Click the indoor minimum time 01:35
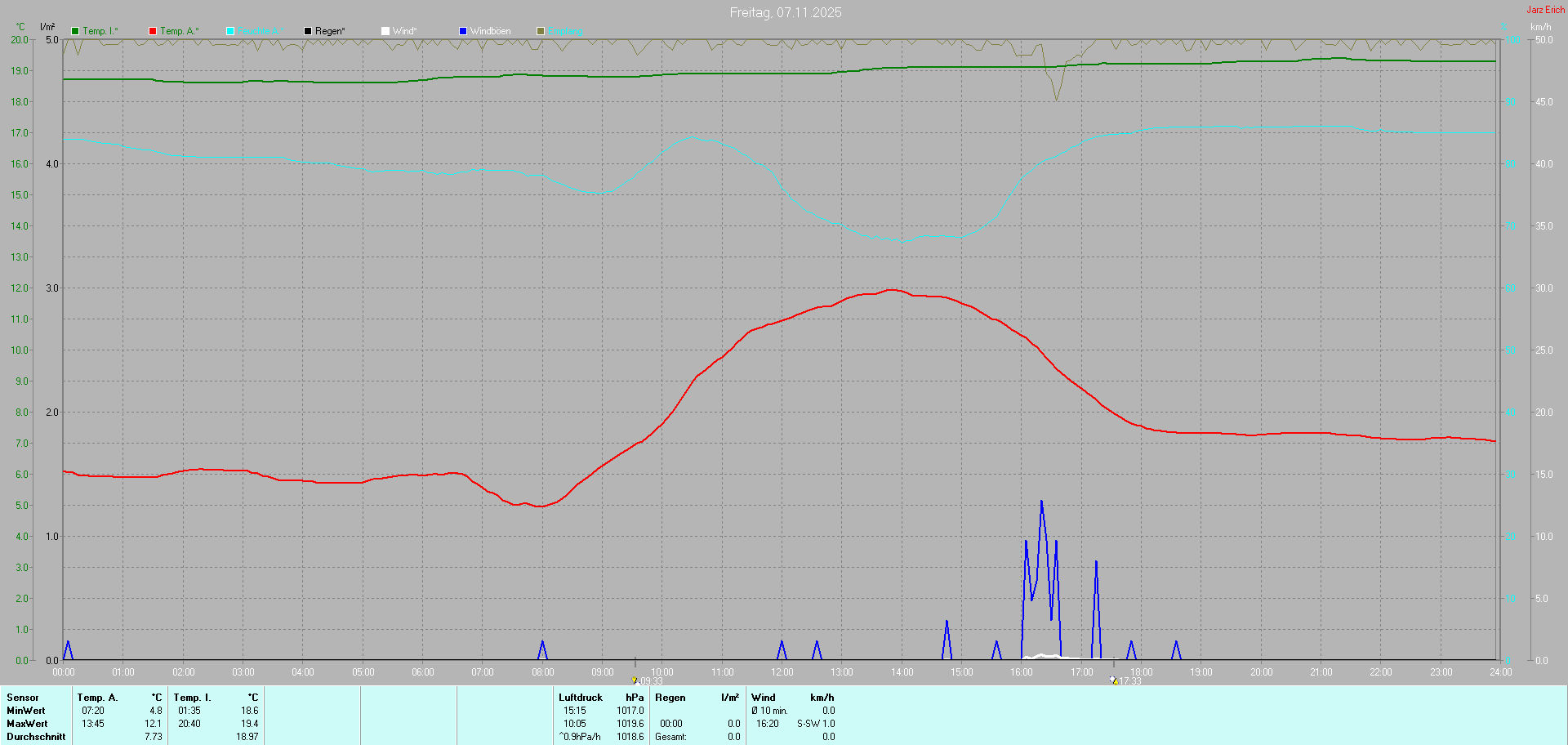1568x745 pixels. (189, 711)
